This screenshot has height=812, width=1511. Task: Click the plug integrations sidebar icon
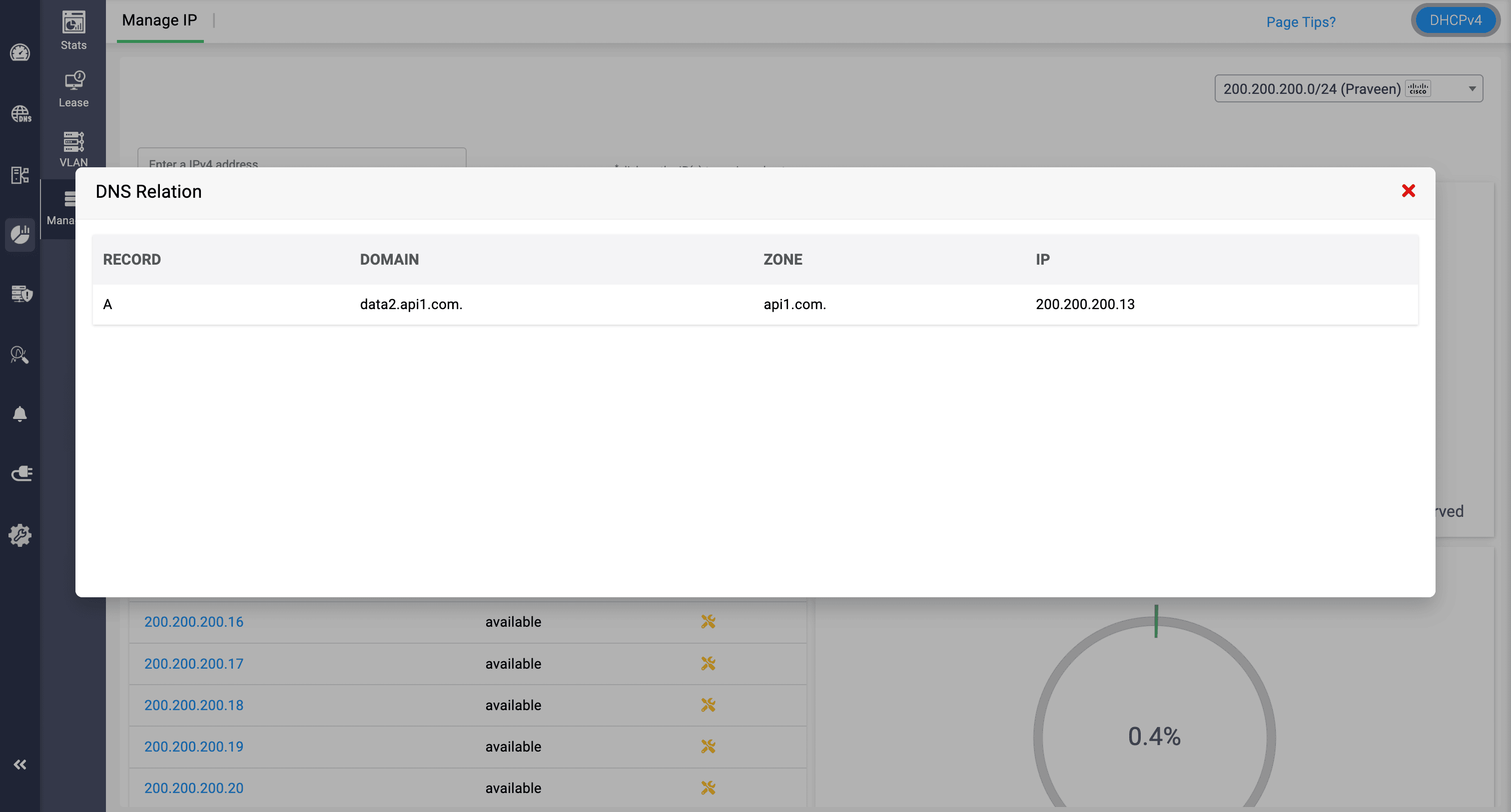[x=21, y=473]
